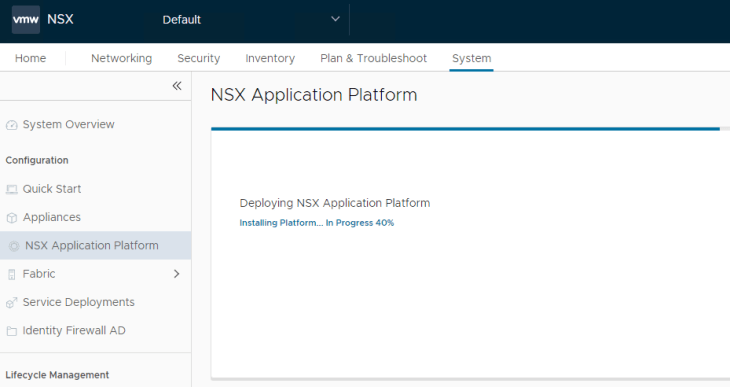Open the Default project dropdown
Viewport: 730px width, 387px height.
point(251,20)
